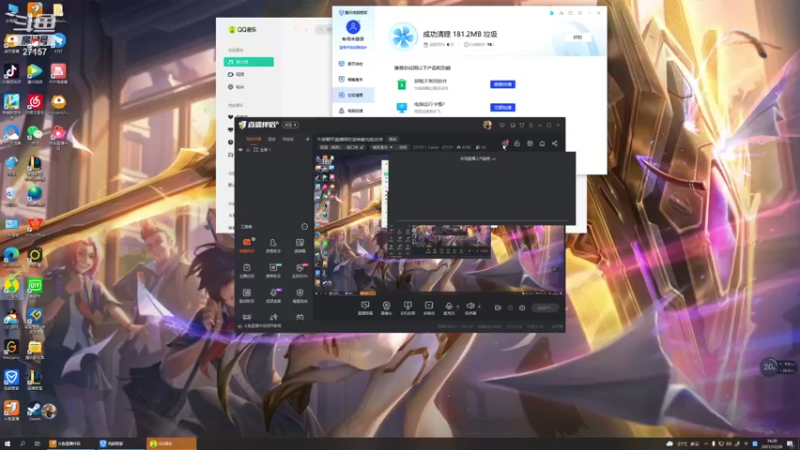This screenshot has height=450, width=800.
Task: Select the WeGame desktop icon
Action: (11, 349)
